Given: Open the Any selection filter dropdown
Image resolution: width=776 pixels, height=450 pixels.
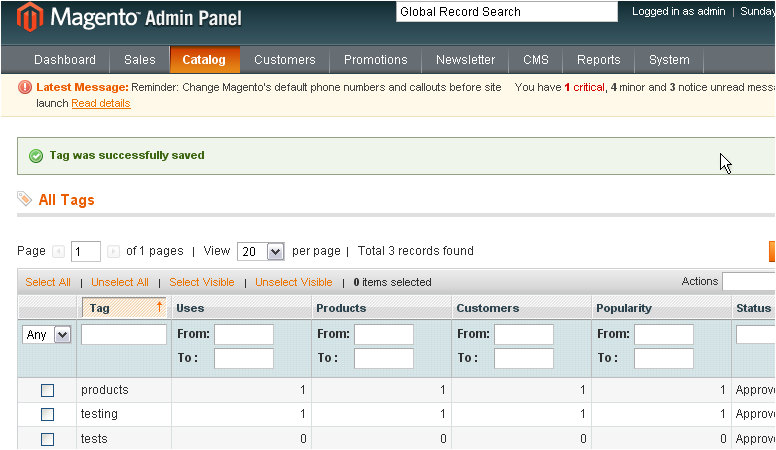Looking at the screenshot, I should 47,335.
